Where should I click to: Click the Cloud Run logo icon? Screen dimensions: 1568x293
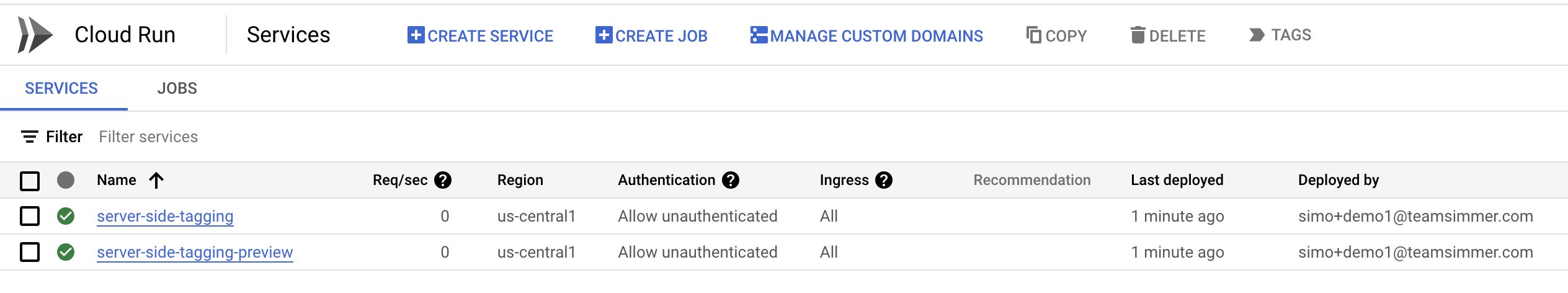(35, 35)
